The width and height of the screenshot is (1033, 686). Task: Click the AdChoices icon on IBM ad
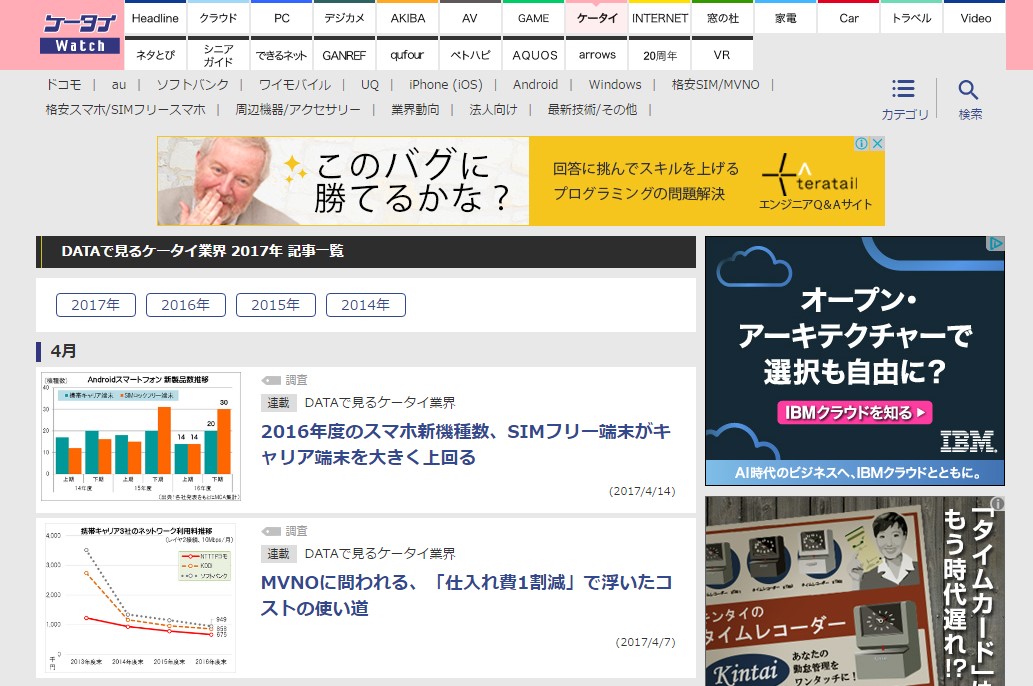pyautogui.click(x=995, y=244)
